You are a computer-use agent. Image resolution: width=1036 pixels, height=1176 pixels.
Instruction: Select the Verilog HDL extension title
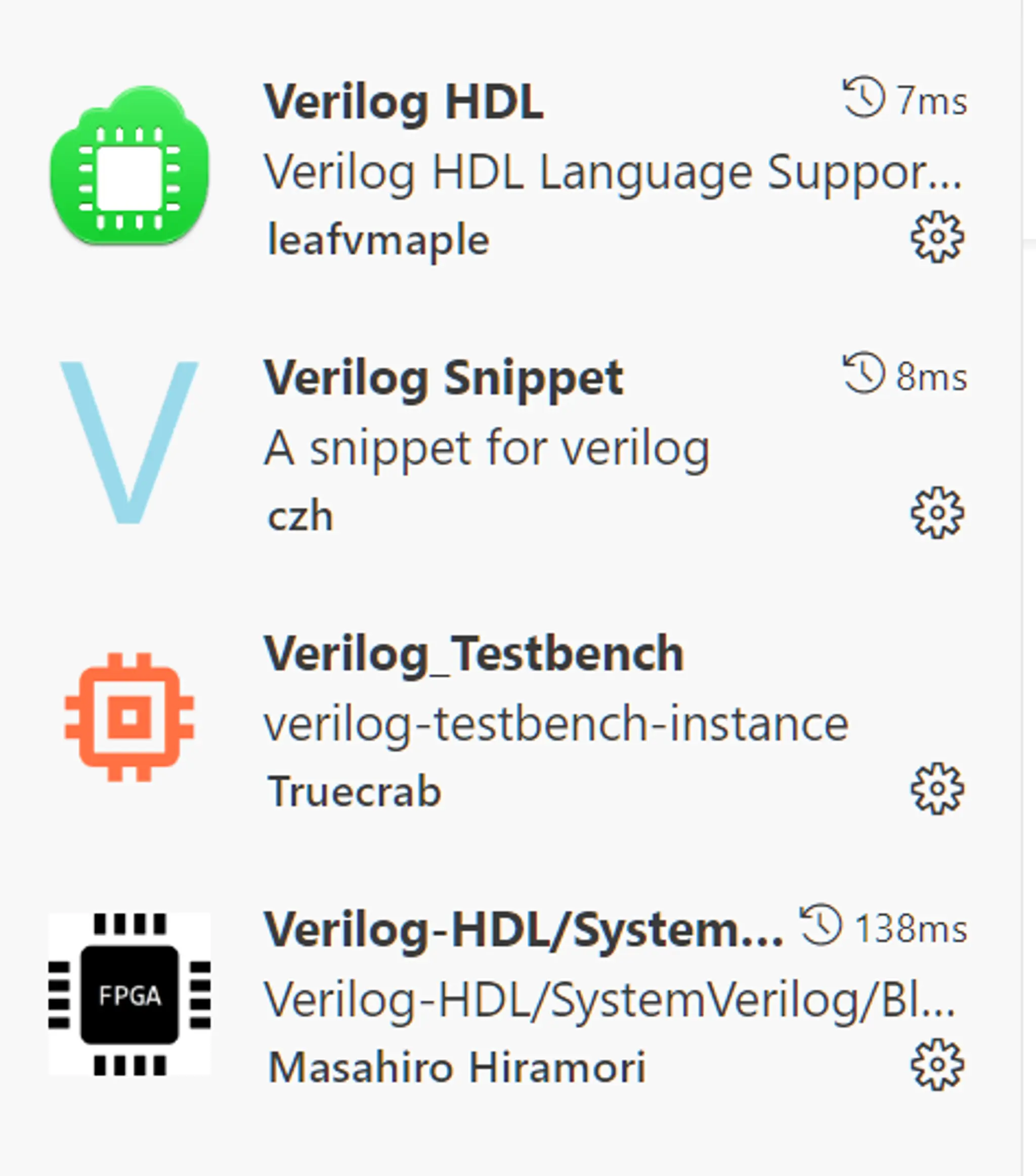pyautogui.click(x=404, y=102)
